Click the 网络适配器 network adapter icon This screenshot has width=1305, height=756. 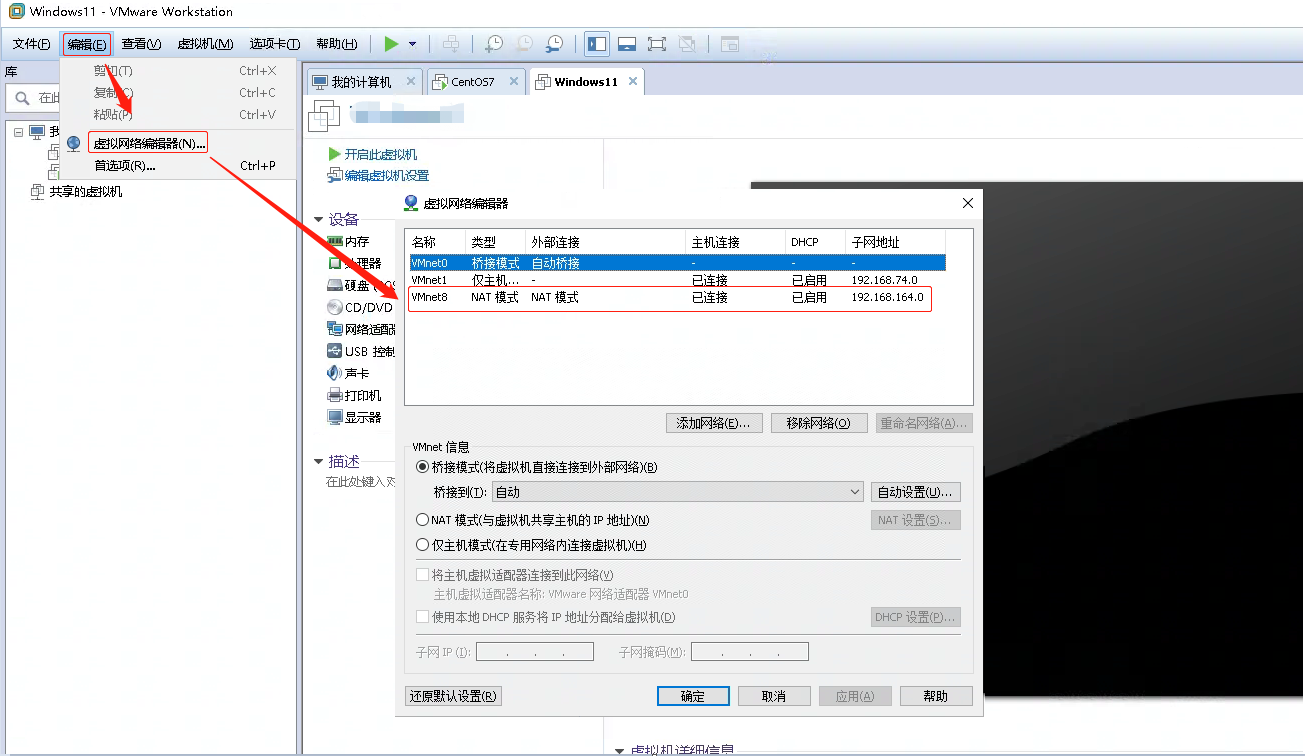coord(335,329)
